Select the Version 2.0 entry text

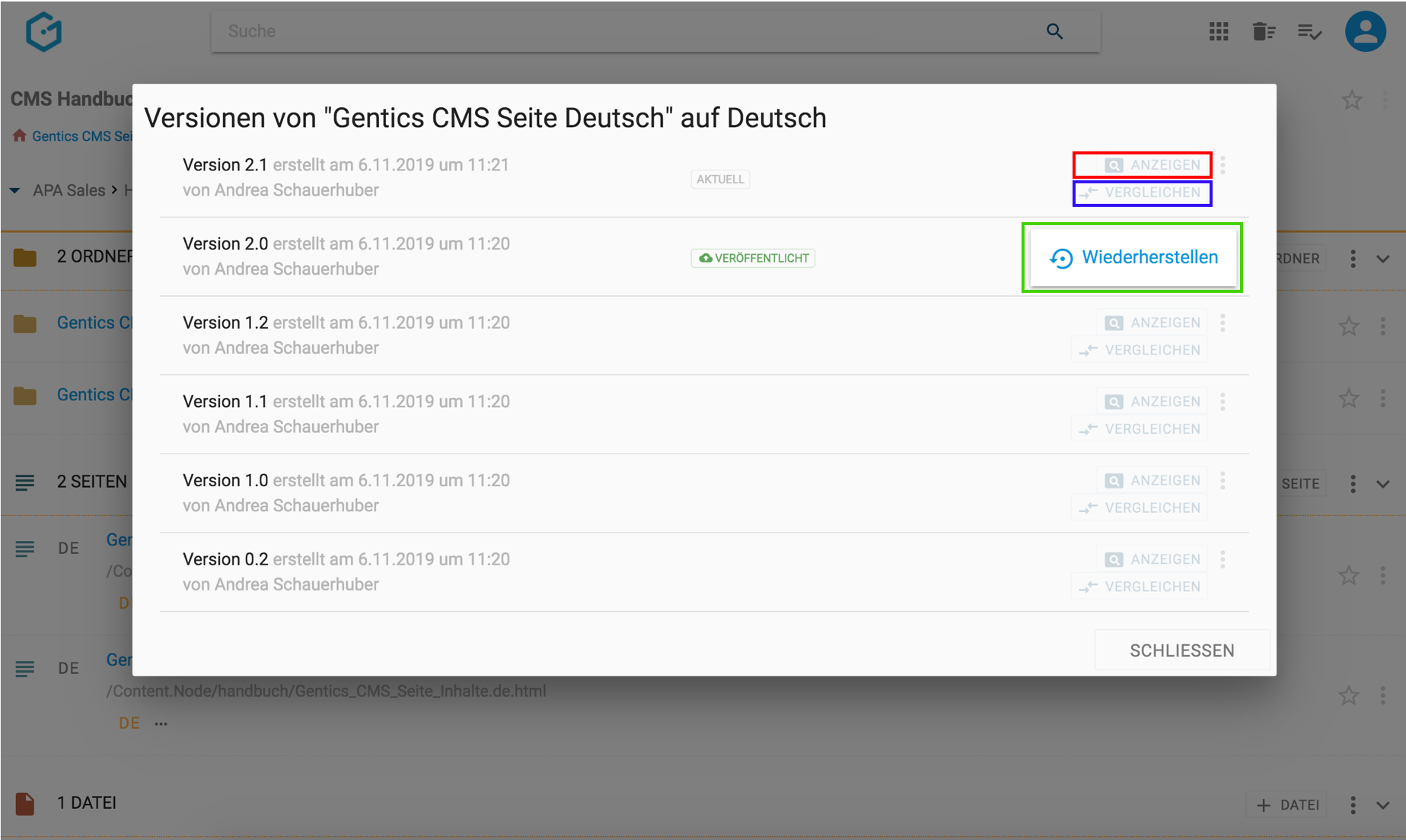(346, 256)
